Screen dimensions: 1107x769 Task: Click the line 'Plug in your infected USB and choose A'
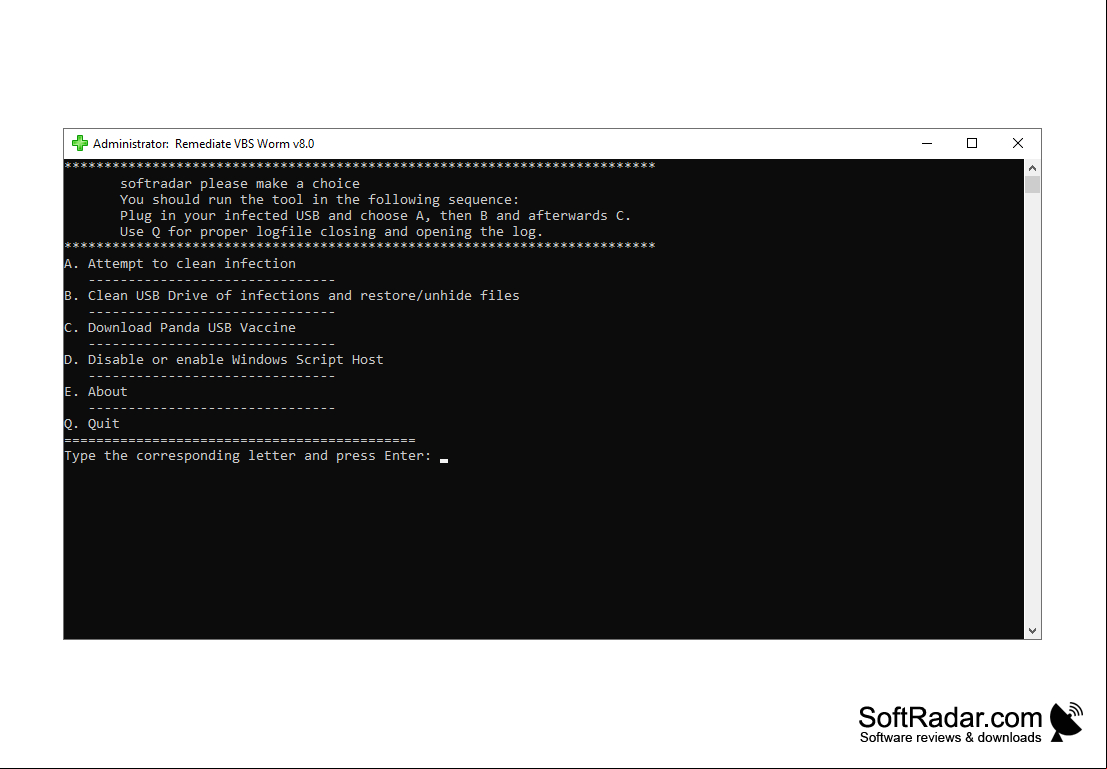(x=376, y=215)
